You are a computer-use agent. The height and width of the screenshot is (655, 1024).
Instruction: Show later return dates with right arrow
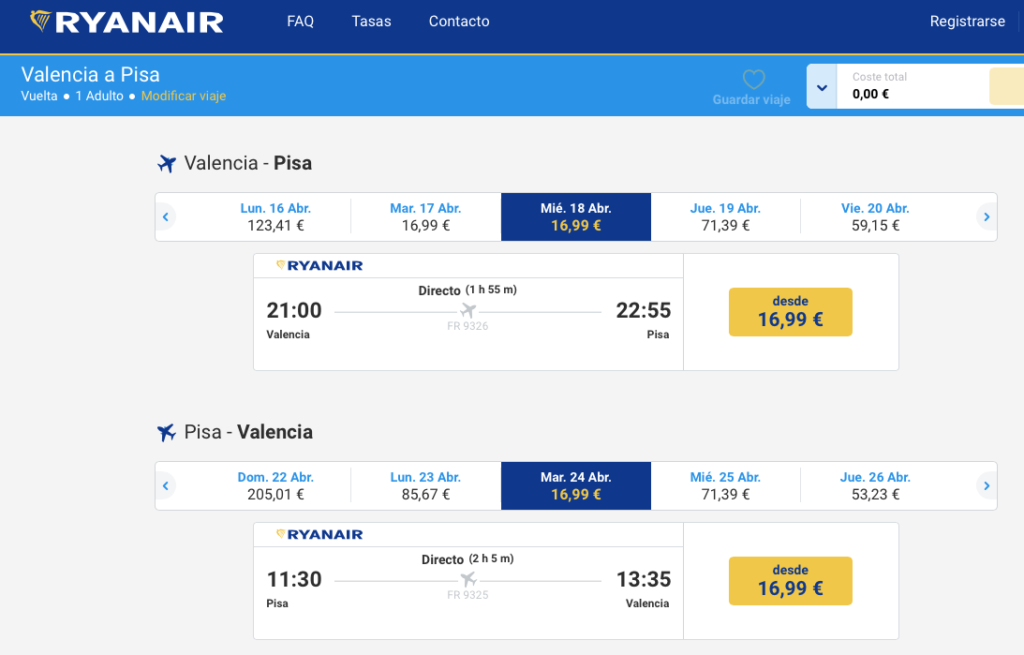coord(986,486)
